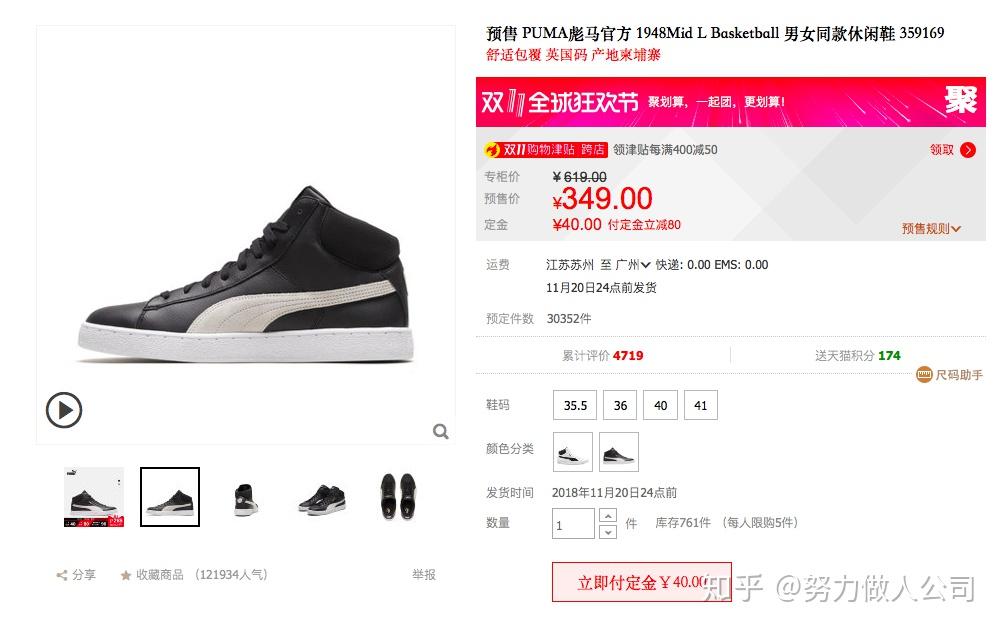Screen dimensions: 1002x629
Task: Increase quantity with the up arrow
Action: pyautogui.click(x=608, y=516)
